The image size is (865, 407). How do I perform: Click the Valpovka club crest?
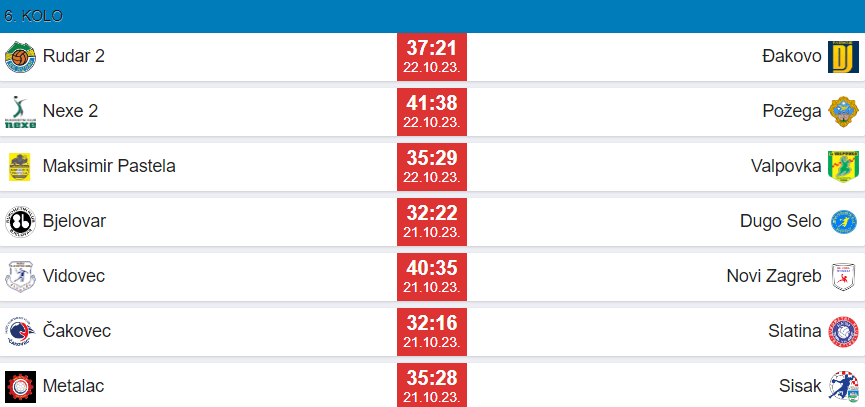(x=843, y=167)
